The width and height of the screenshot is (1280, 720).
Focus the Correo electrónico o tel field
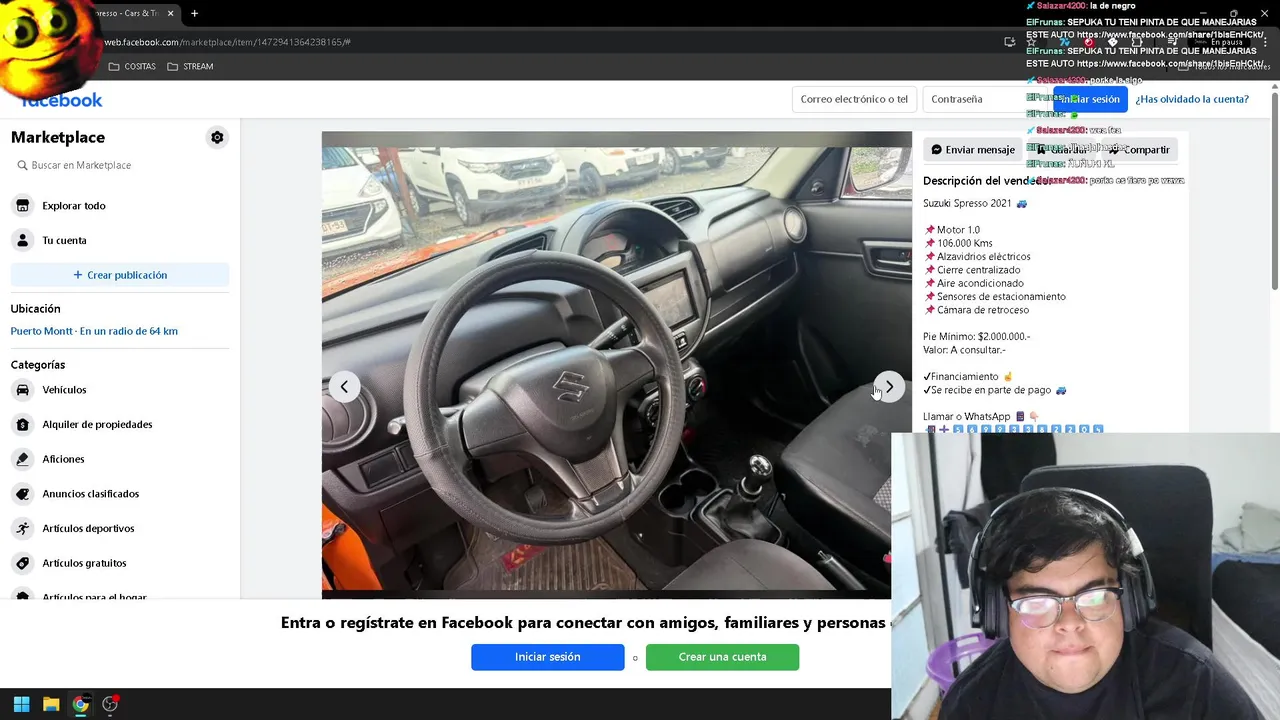pyautogui.click(x=854, y=99)
